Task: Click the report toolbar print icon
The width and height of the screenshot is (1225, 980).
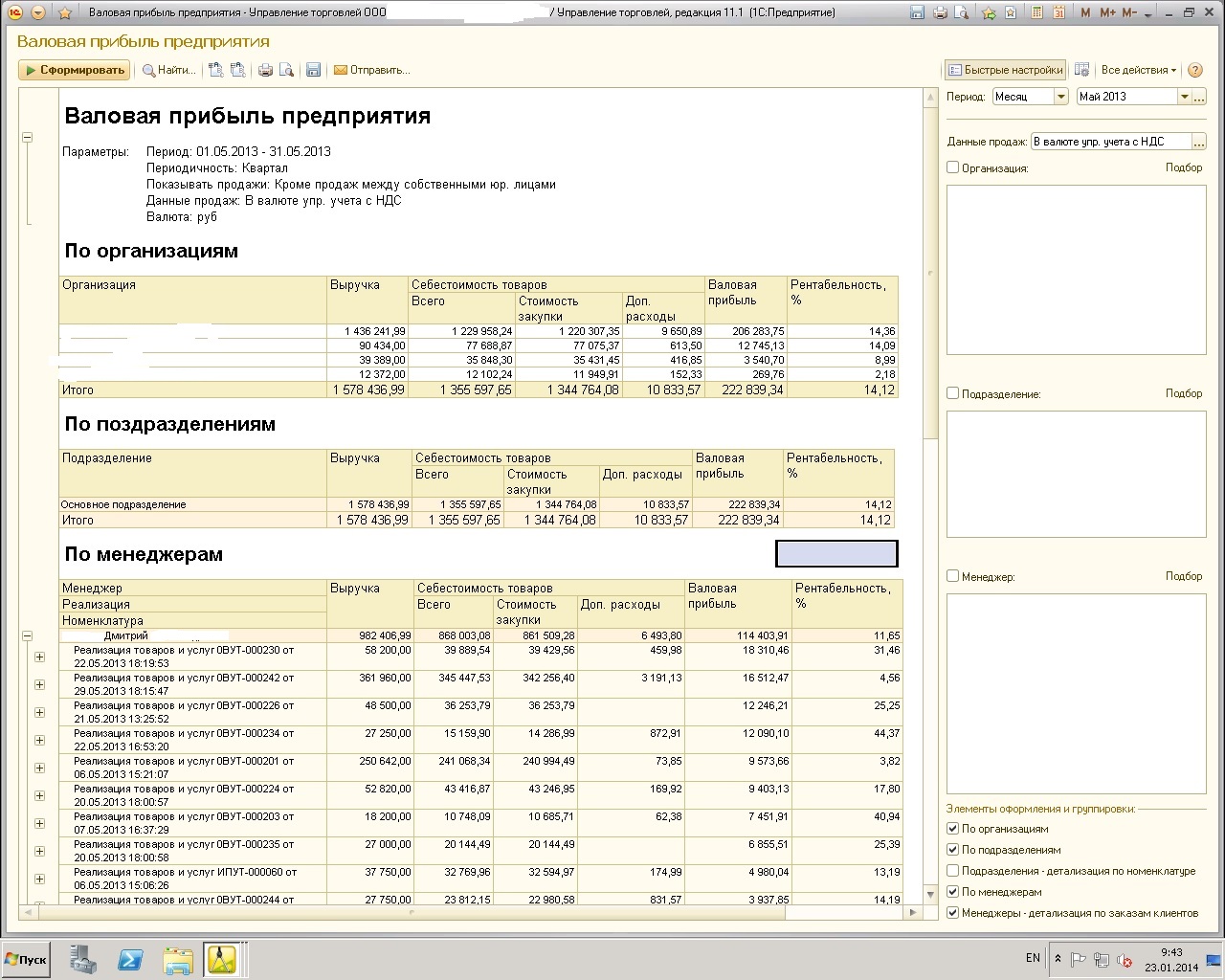Action: pyautogui.click(x=265, y=70)
